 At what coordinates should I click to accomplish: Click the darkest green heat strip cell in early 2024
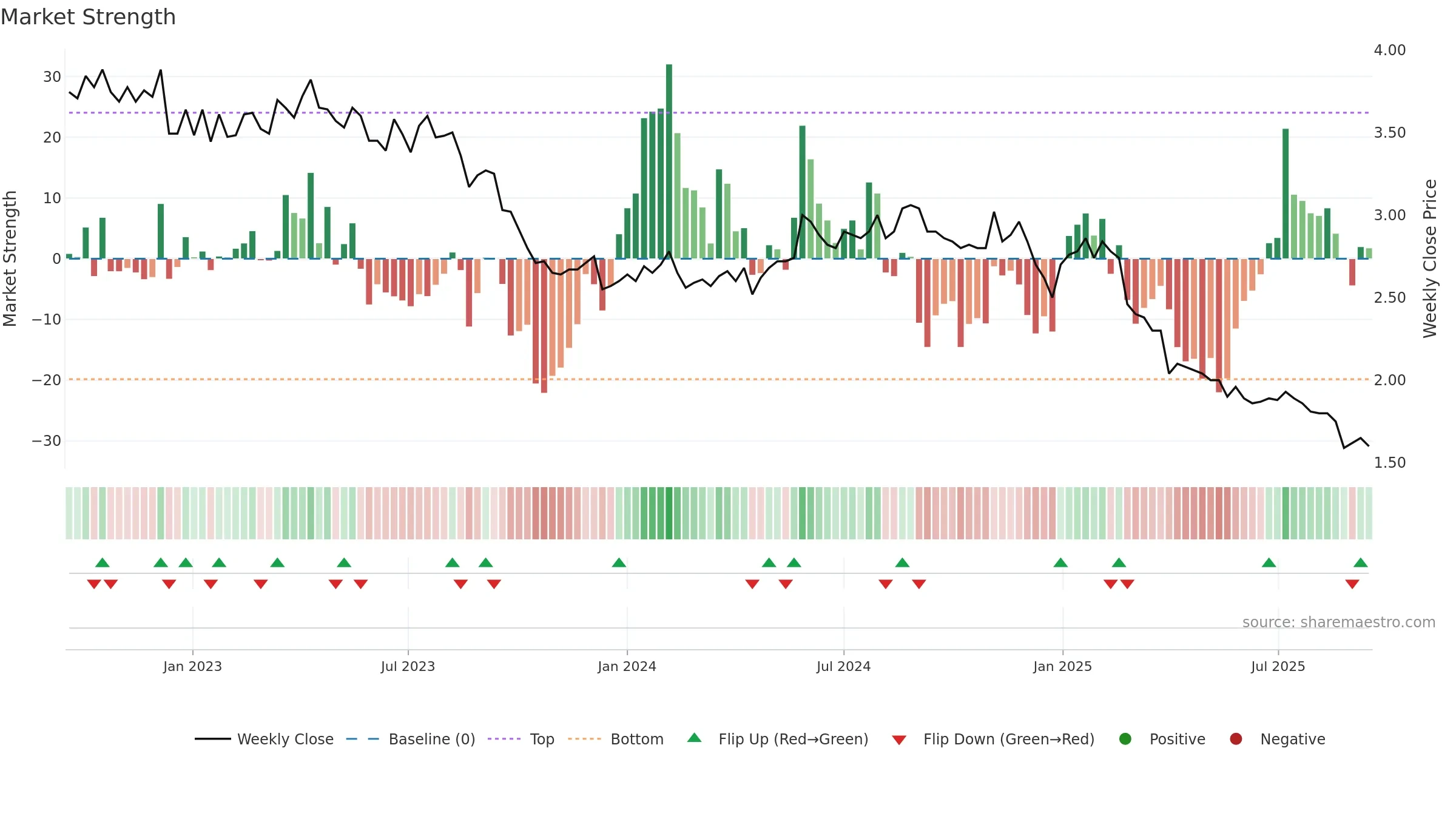669,513
